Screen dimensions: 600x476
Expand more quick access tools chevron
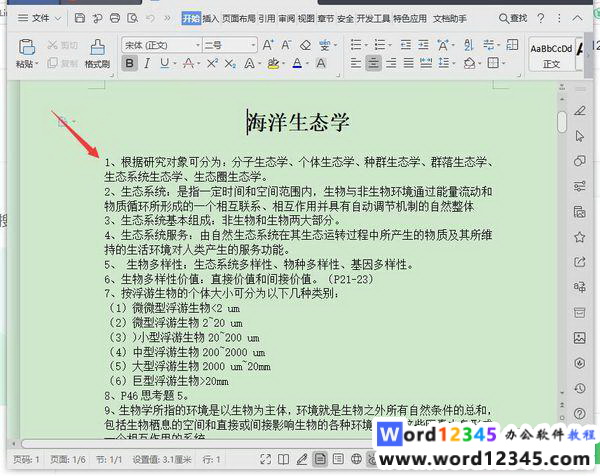167,18
